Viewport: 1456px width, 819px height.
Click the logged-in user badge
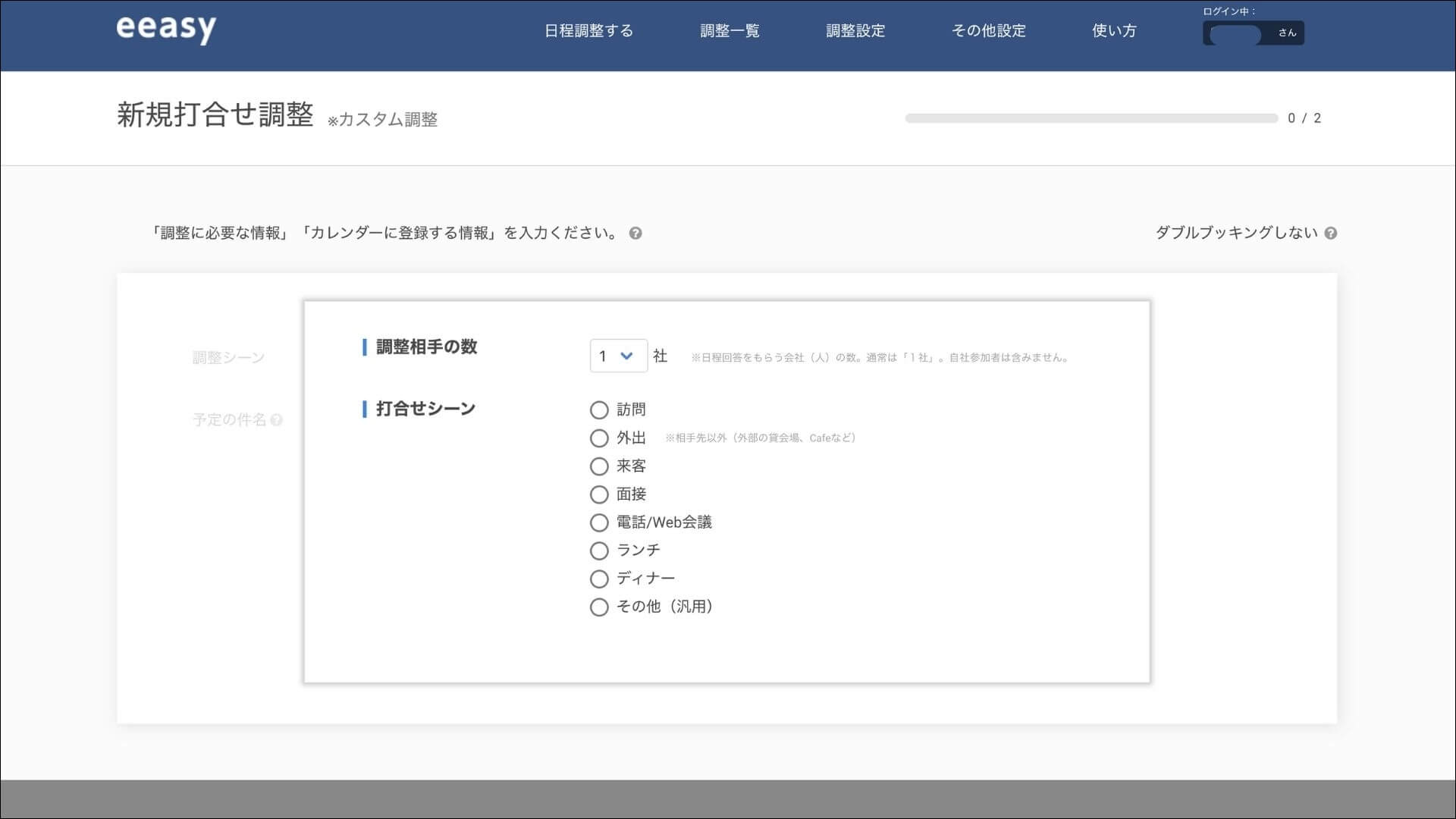(x=1253, y=33)
